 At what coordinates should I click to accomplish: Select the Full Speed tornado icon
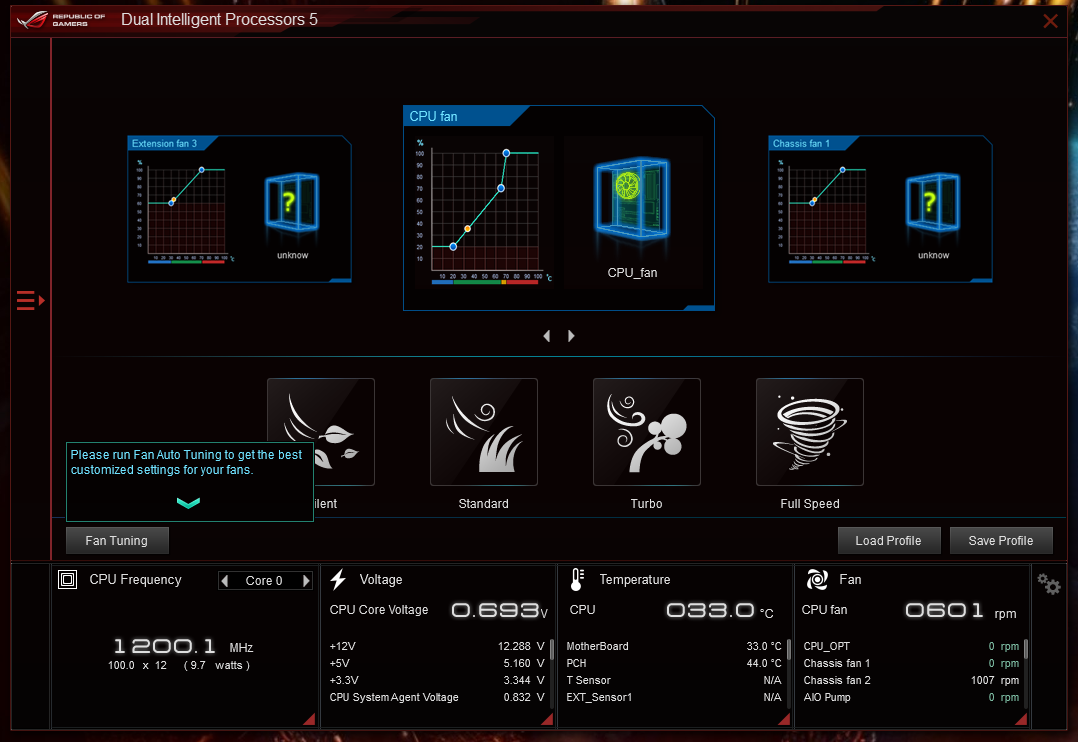810,432
